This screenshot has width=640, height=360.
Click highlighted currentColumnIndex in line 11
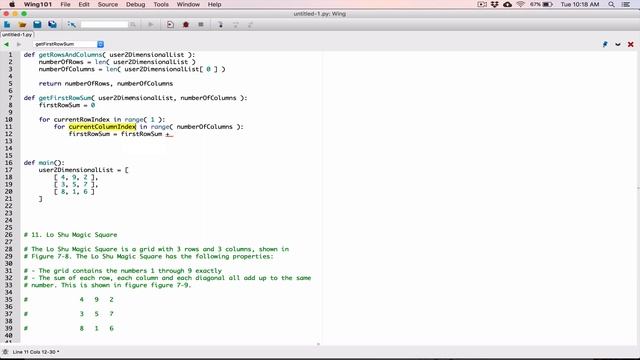click(x=102, y=127)
